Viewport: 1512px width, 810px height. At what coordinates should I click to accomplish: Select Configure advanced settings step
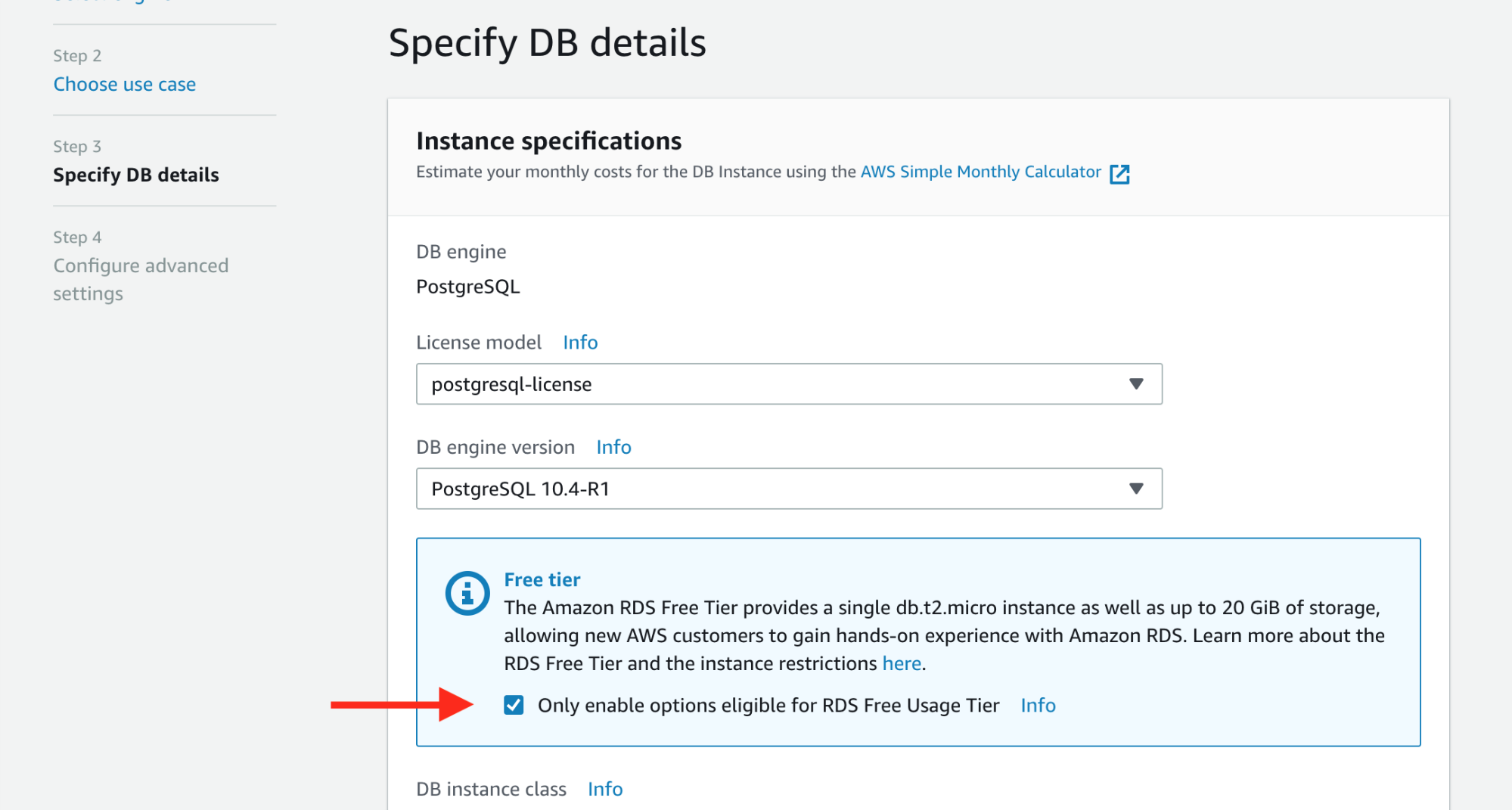141,279
